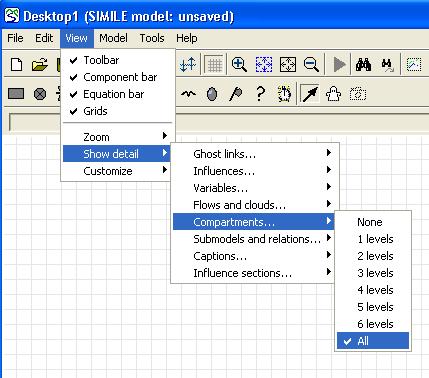Screen dimensions: 429x378
Task: Select the gray oval component tool
Action: tap(212, 94)
